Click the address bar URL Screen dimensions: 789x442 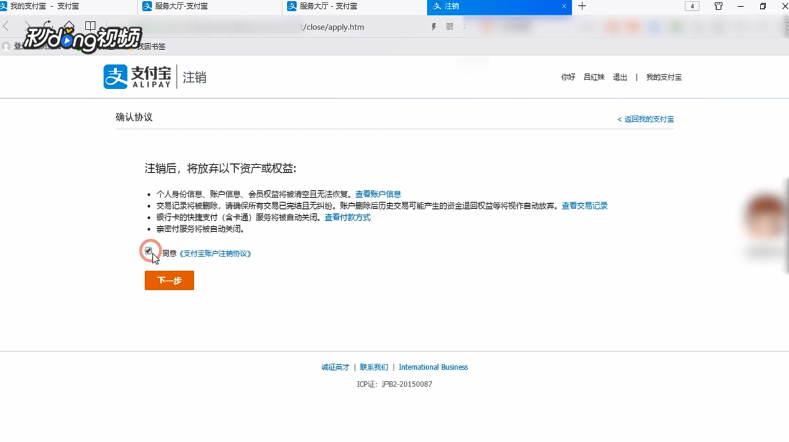point(333,27)
